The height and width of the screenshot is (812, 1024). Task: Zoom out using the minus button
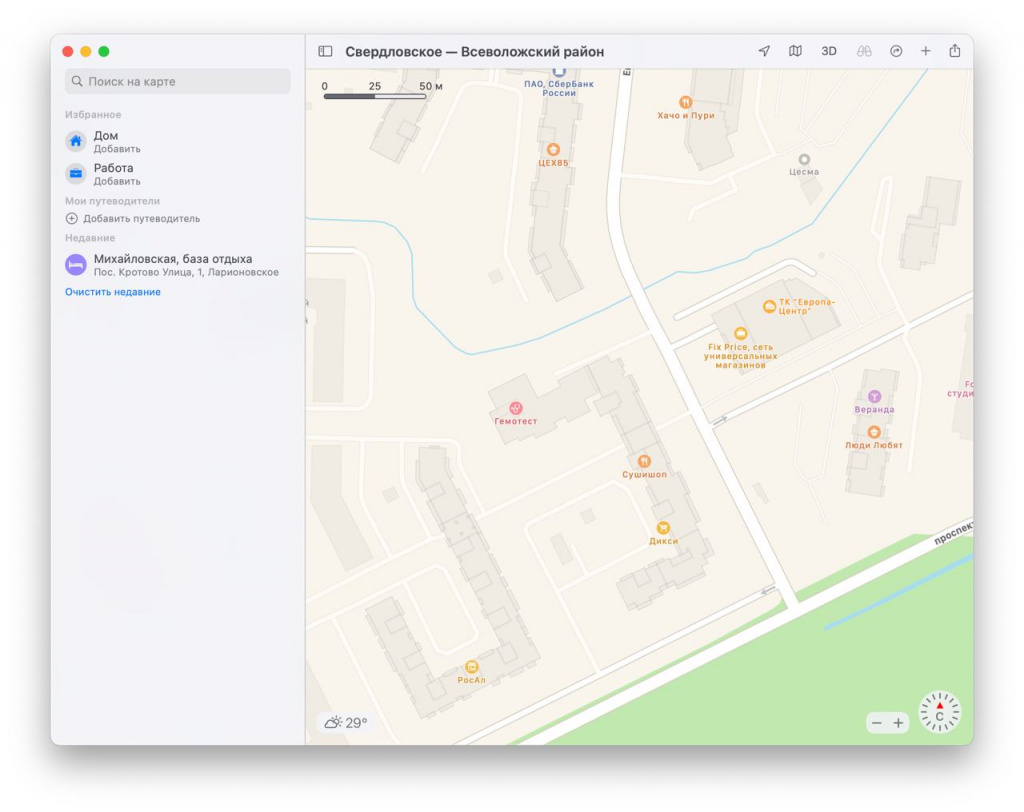(877, 723)
